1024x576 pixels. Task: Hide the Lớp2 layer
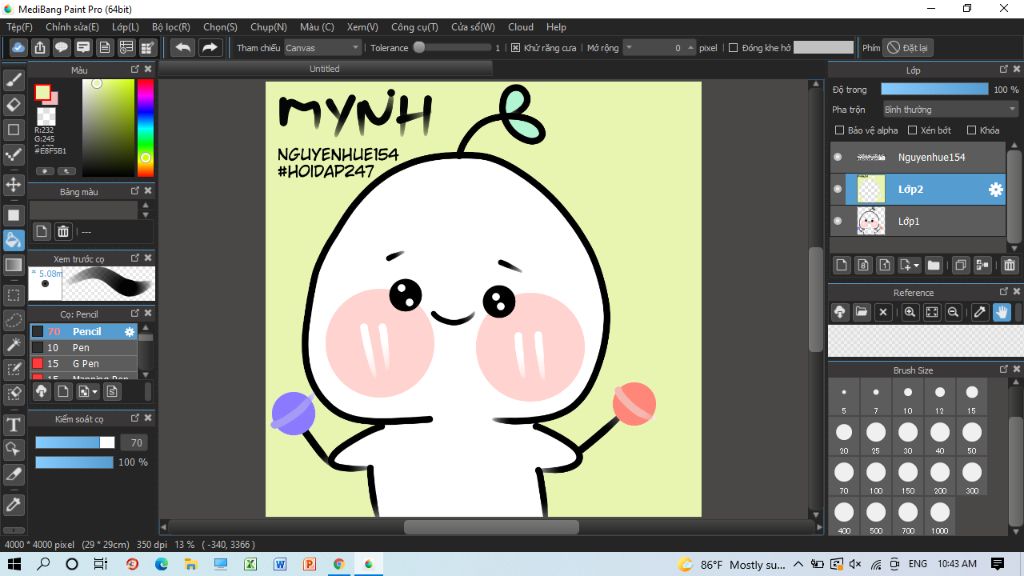pyautogui.click(x=838, y=189)
